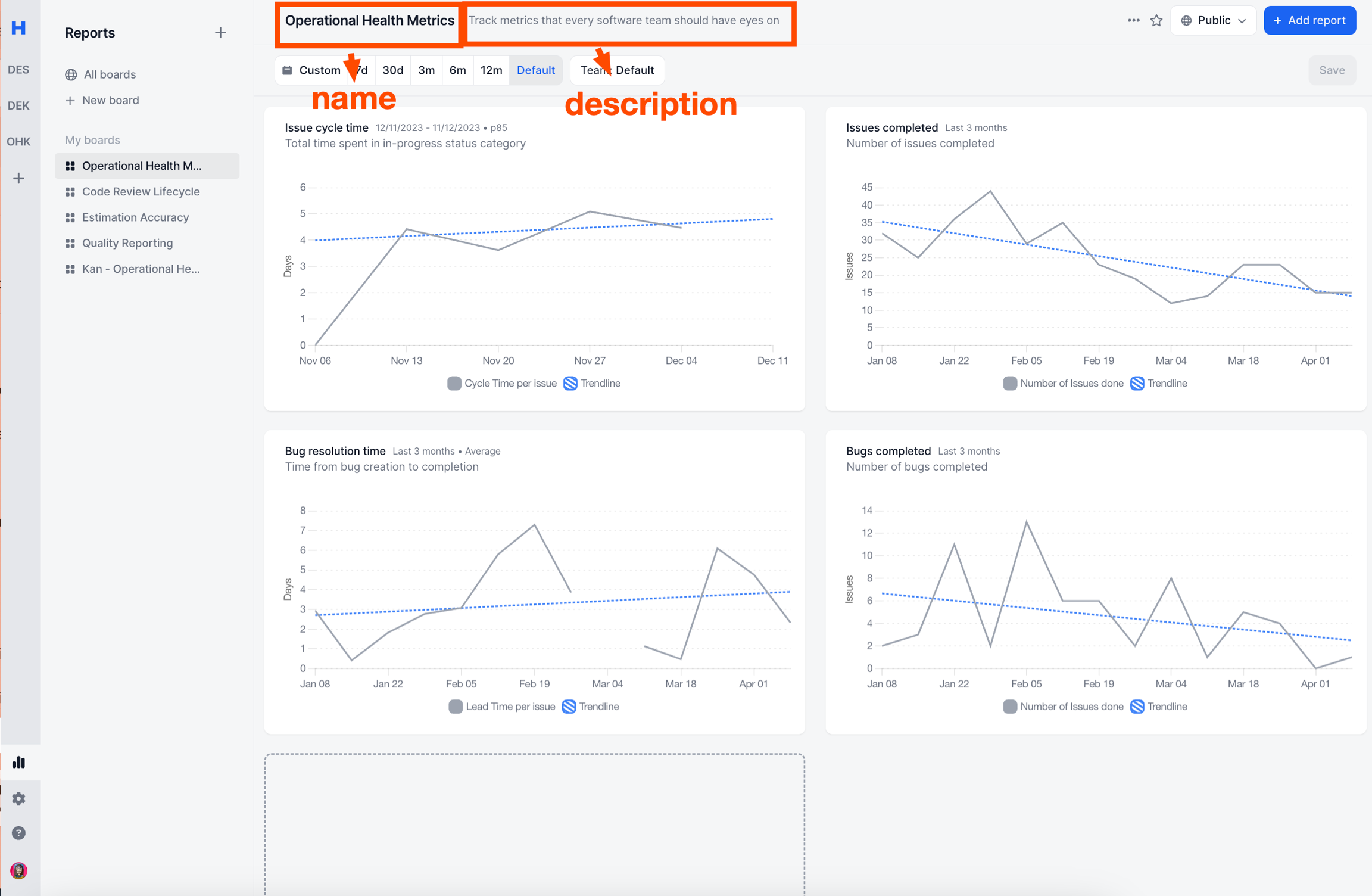Expand the Public visibility dropdown
The width and height of the screenshot is (1372, 896).
pos(1213,21)
